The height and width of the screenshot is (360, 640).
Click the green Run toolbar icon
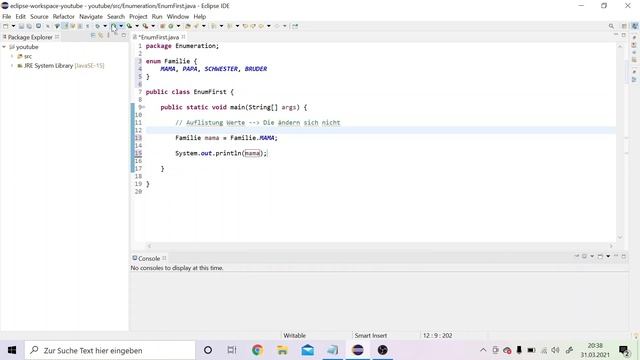pyautogui.click(x=113, y=26)
